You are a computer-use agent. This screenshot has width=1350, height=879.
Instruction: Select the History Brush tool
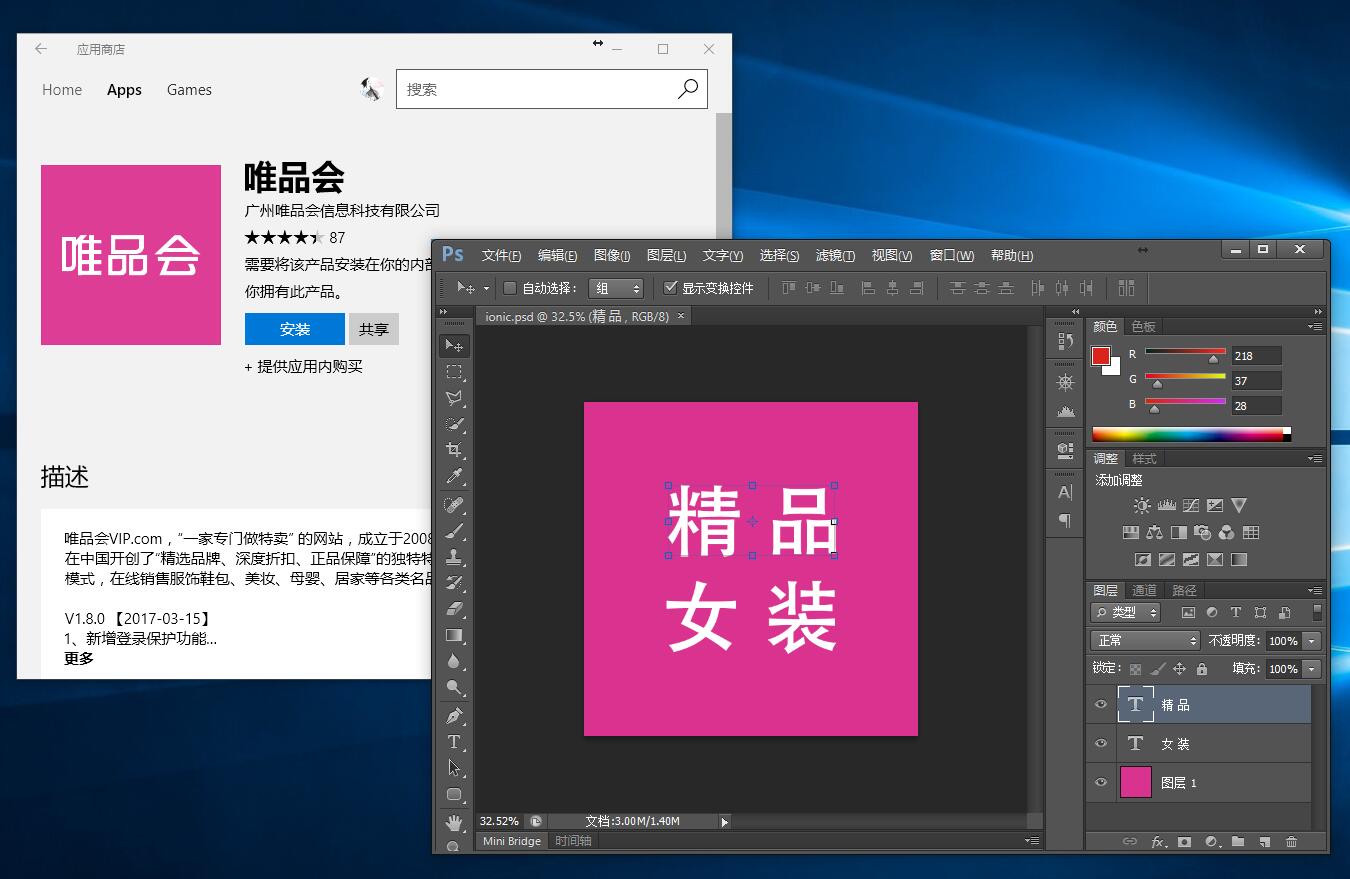pyautogui.click(x=454, y=582)
